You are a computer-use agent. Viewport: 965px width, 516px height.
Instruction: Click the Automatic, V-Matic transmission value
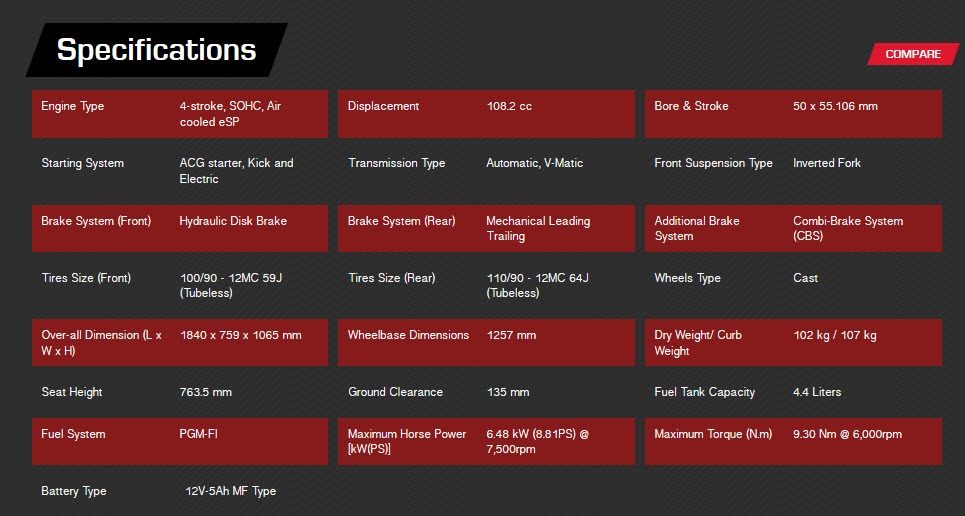tap(534, 163)
